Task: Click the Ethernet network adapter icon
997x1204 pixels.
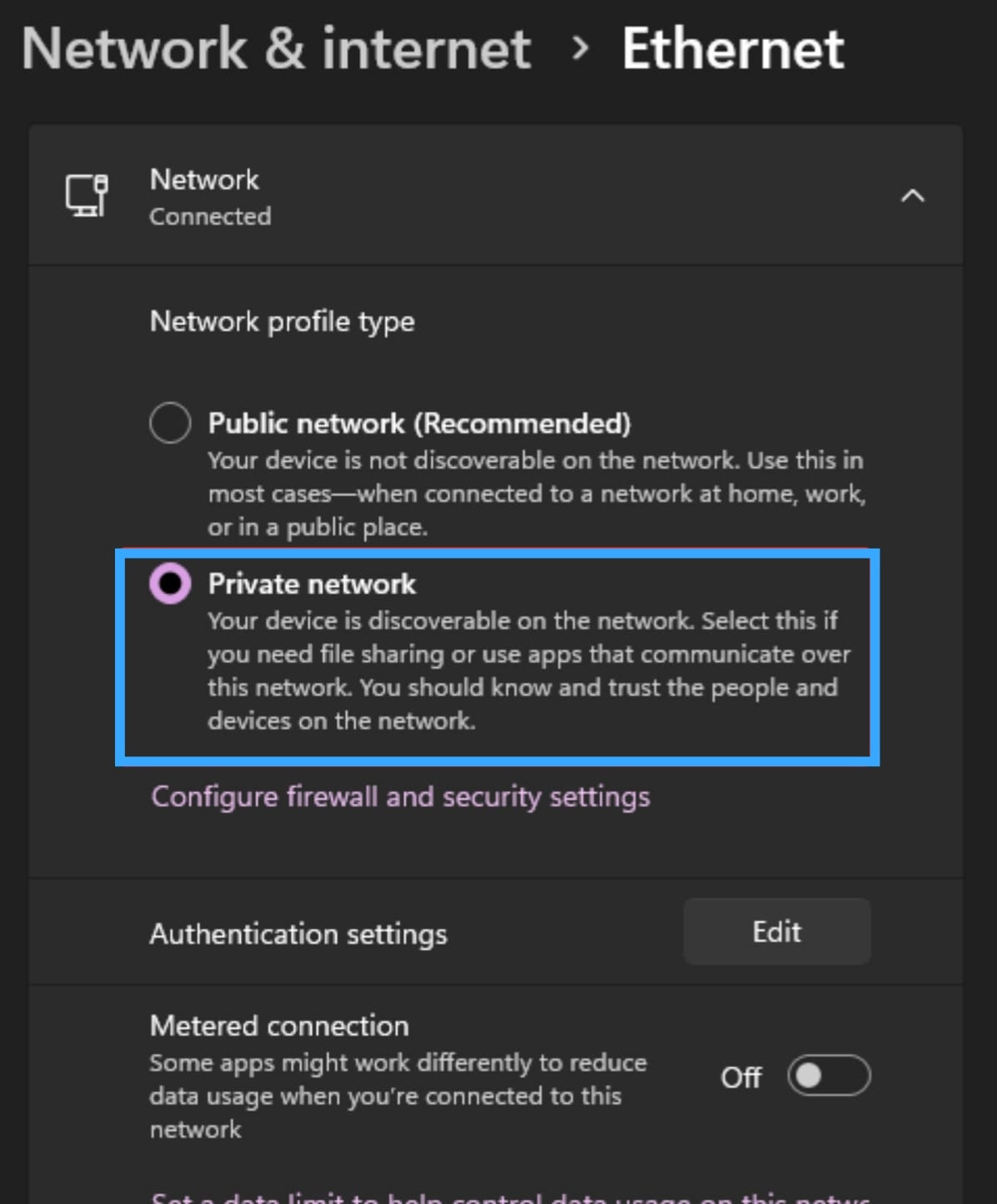Action: tap(87, 196)
